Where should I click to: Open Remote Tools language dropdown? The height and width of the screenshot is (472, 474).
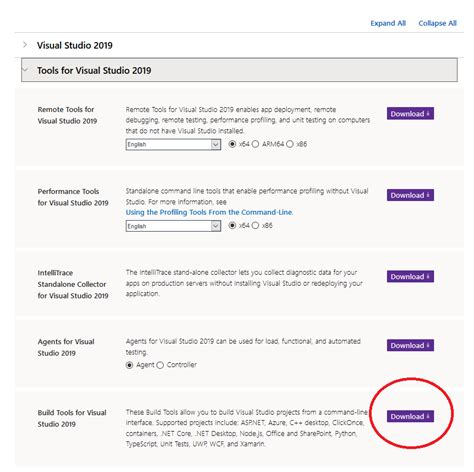click(x=173, y=144)
